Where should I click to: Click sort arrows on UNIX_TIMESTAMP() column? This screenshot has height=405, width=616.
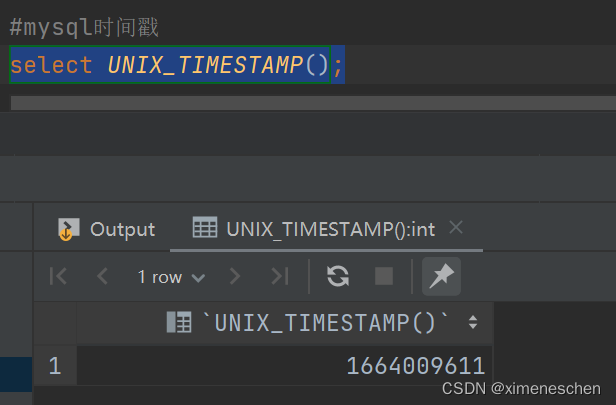tap(473, 322)
